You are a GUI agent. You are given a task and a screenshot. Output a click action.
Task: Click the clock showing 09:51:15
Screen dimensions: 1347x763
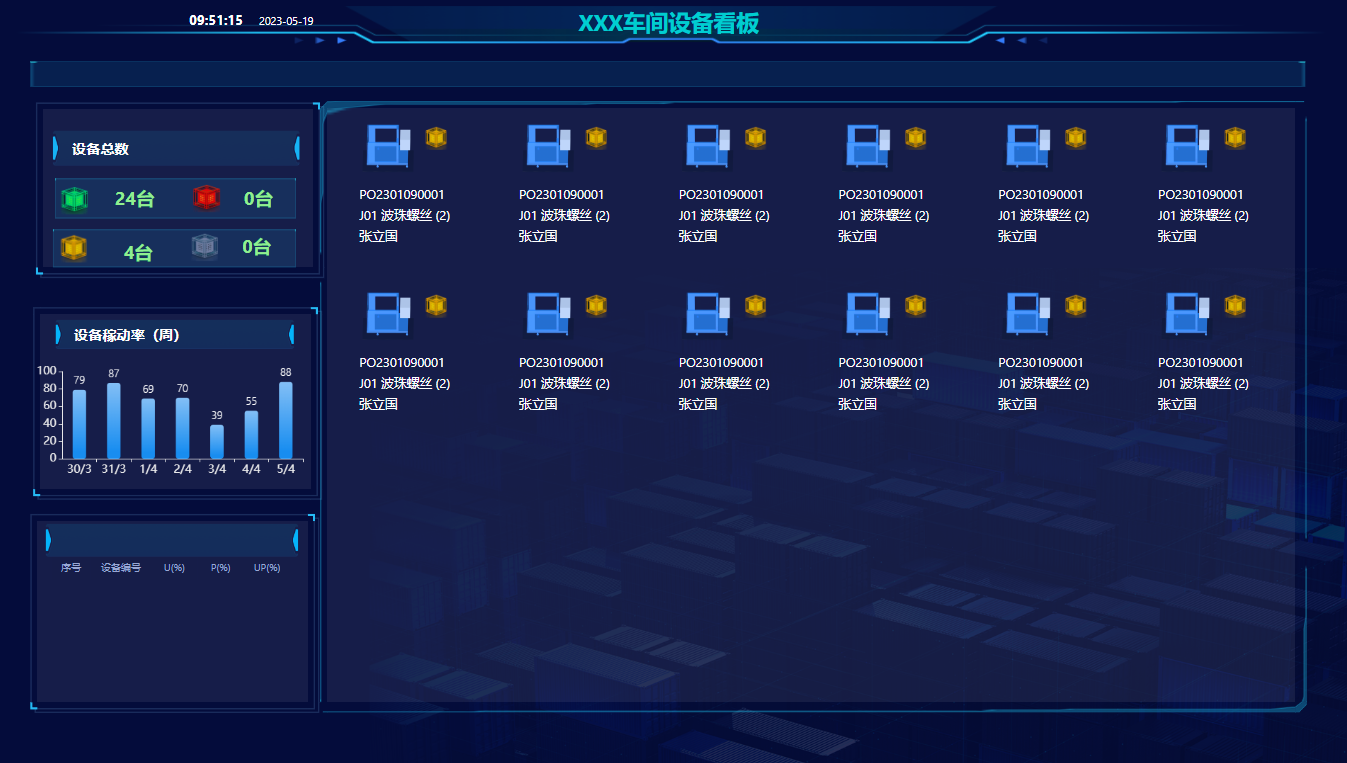point(216,20)
